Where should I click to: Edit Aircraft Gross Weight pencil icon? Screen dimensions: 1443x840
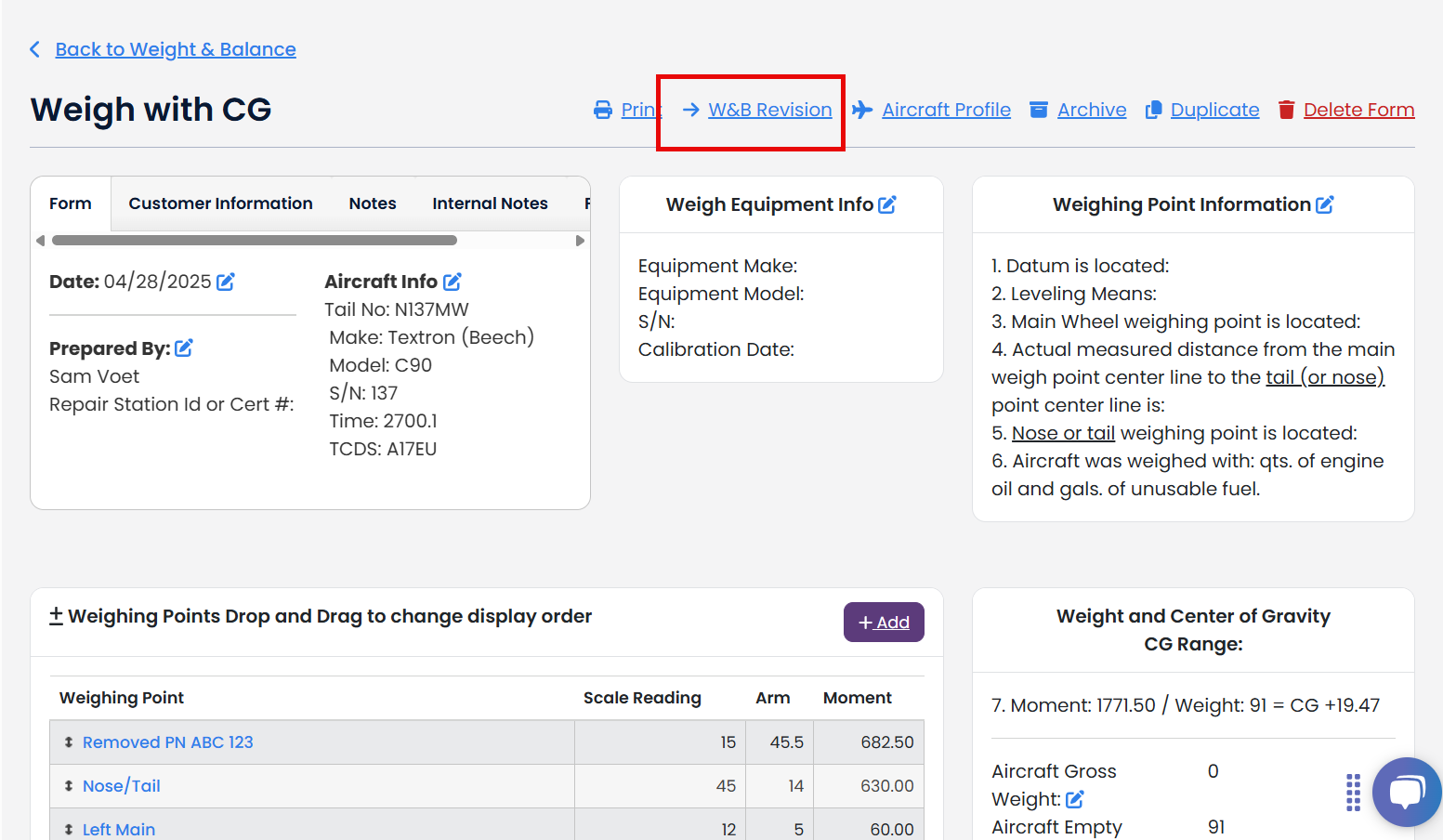[1075, 799]
